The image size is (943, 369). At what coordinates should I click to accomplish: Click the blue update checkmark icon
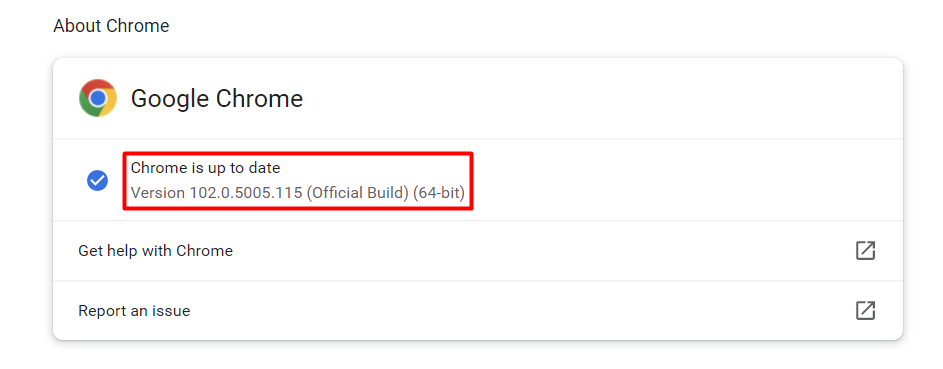(97, 180)
